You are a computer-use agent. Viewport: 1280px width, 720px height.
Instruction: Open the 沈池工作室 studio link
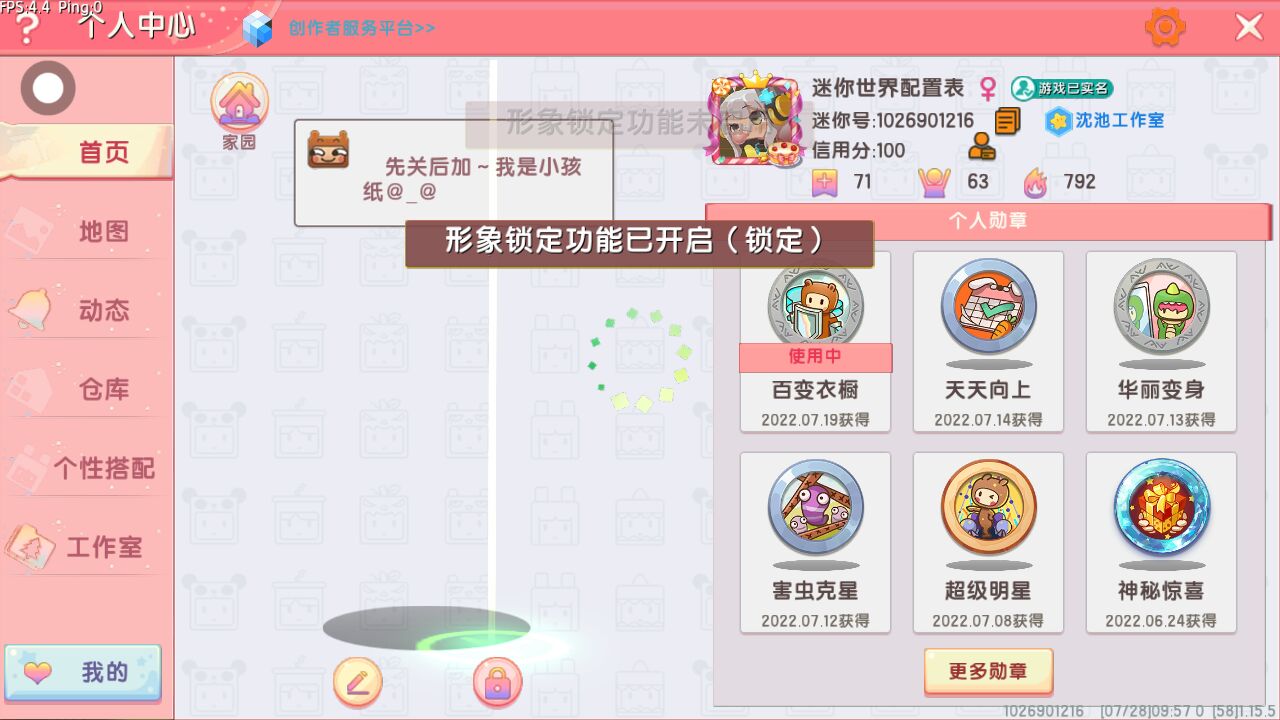point(1105,121)
